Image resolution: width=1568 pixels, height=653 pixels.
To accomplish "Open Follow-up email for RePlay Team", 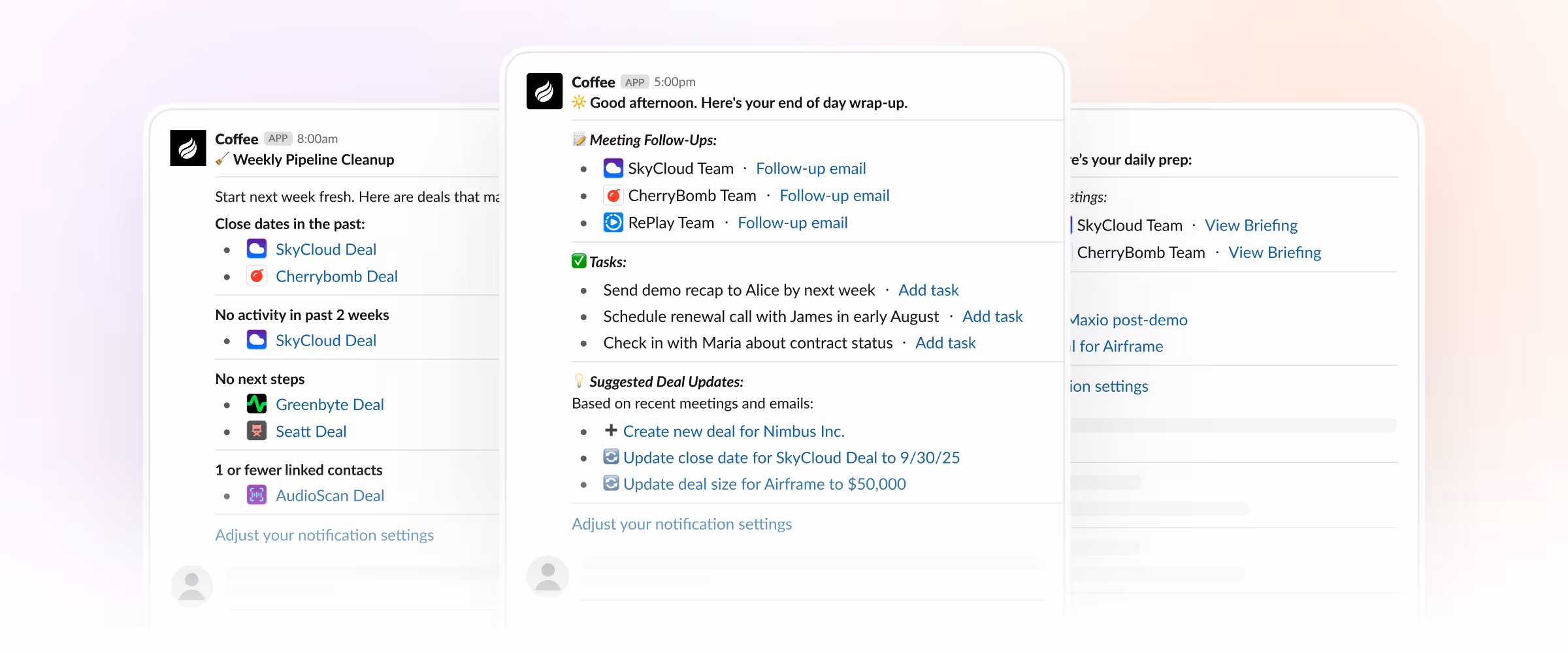I will [792, 223].
